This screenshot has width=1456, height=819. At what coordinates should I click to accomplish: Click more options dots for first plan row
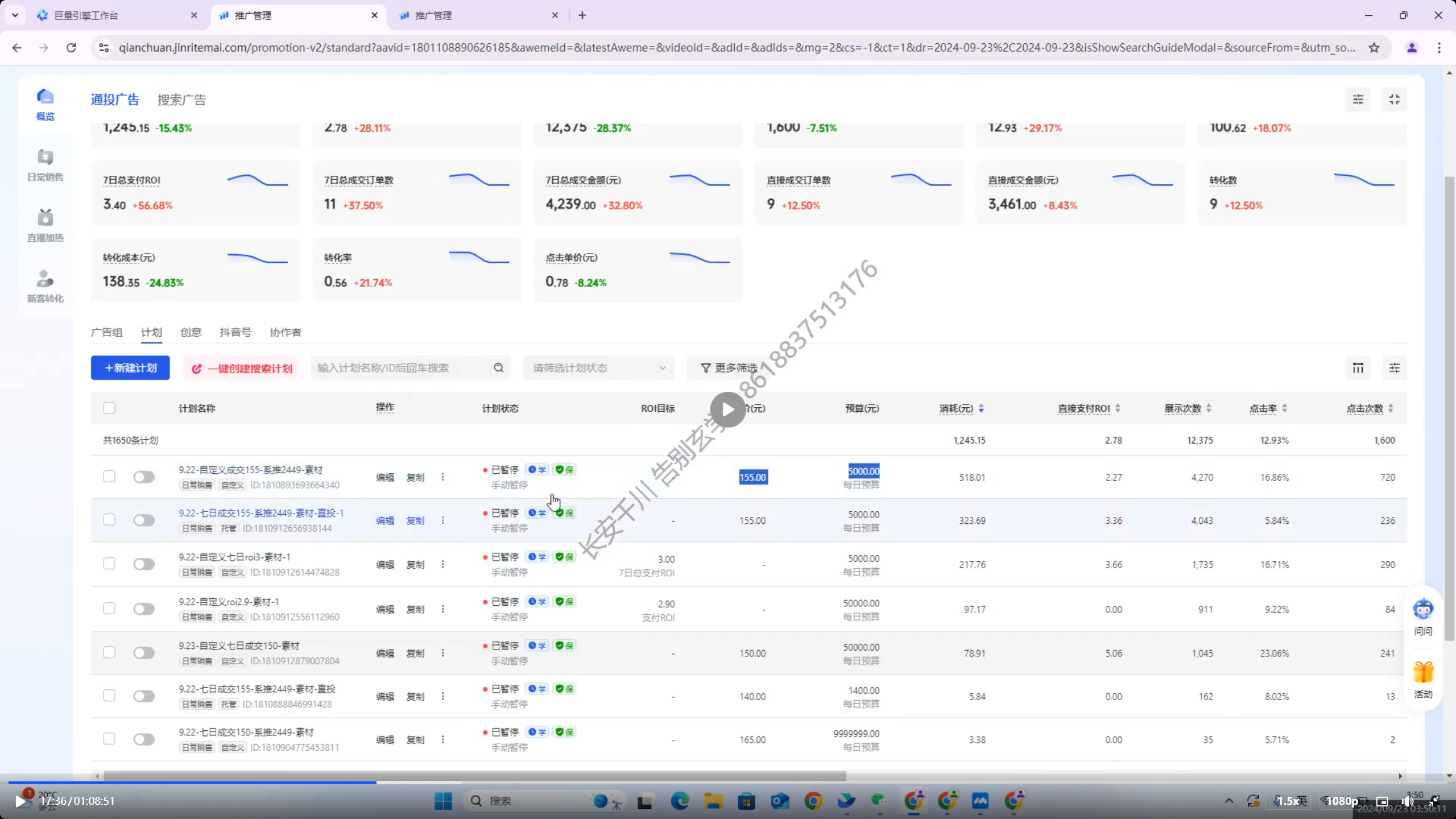tap(442, 477)
